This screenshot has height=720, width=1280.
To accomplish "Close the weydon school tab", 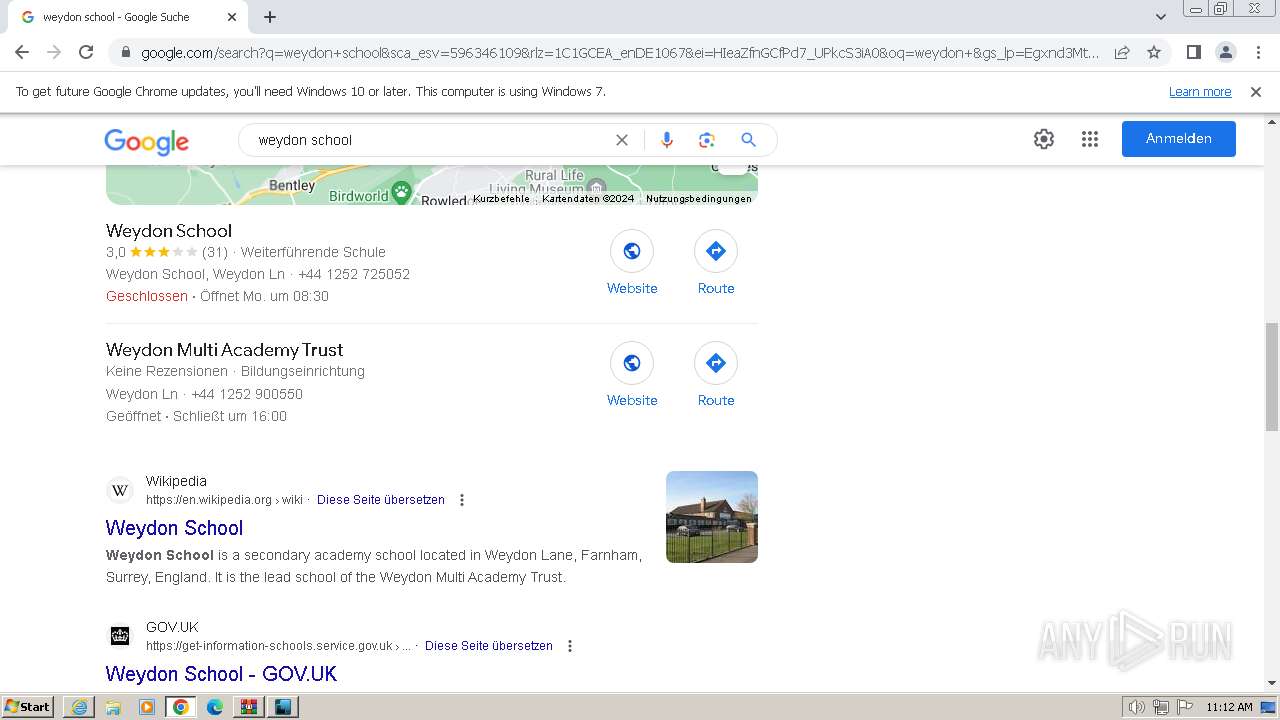I will [232, 17].
